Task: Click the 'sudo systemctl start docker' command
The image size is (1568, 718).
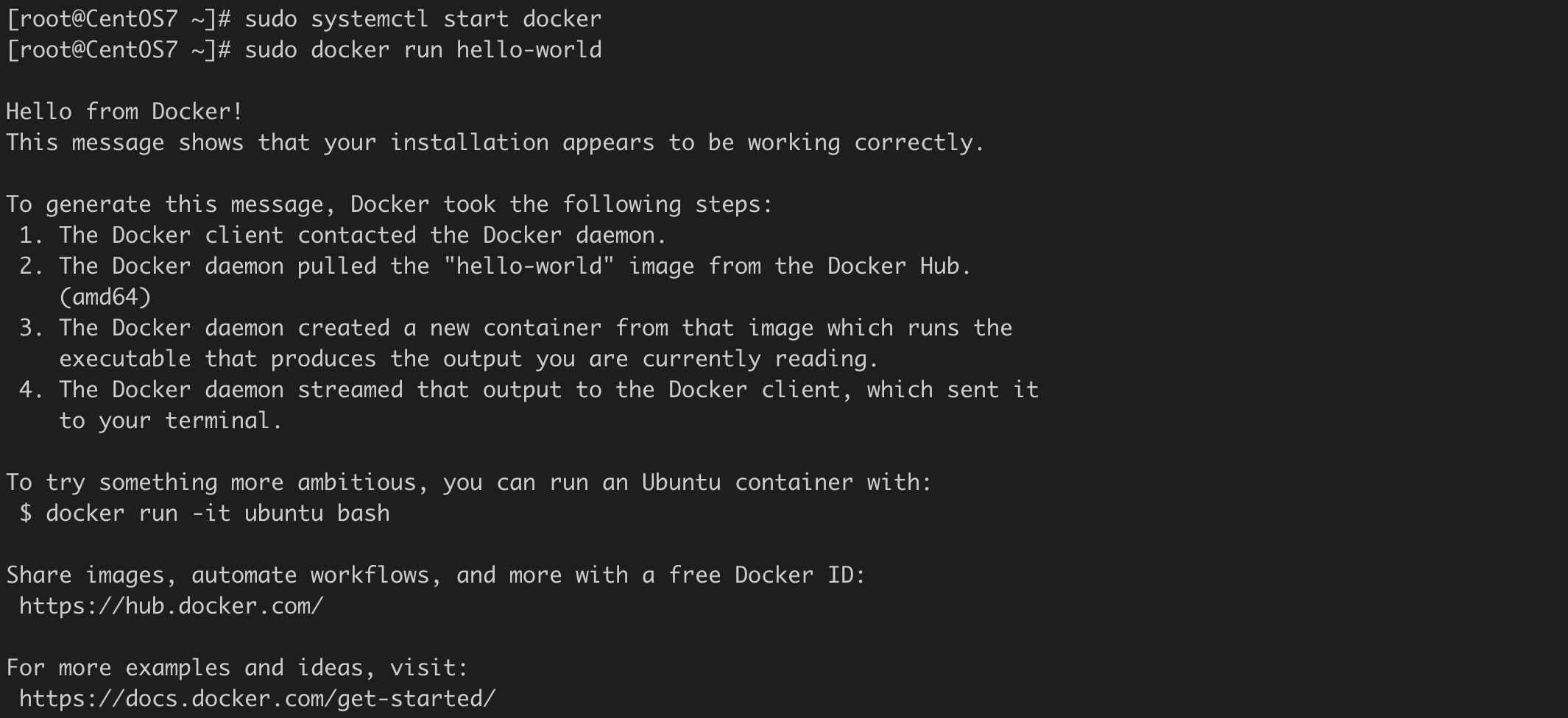Action: tap(423, 19)
